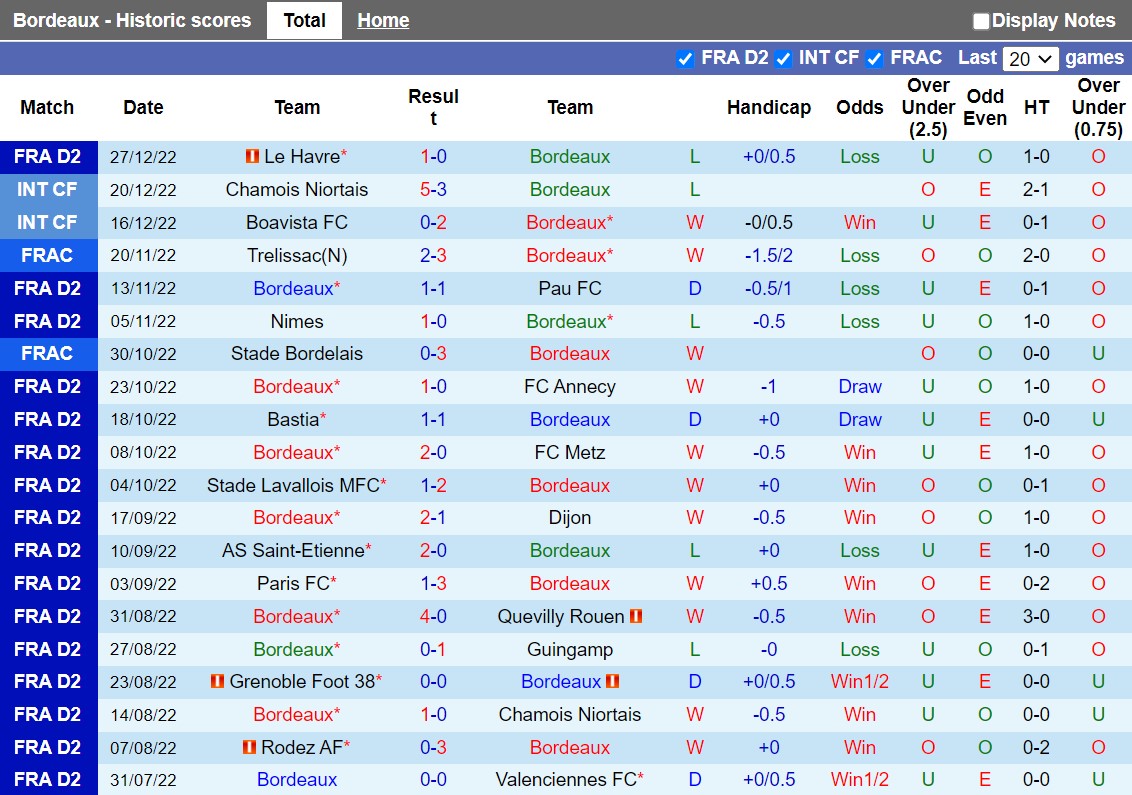
Task: Click the 1-3 result of Paris FC match
Action: coord(433,583)
